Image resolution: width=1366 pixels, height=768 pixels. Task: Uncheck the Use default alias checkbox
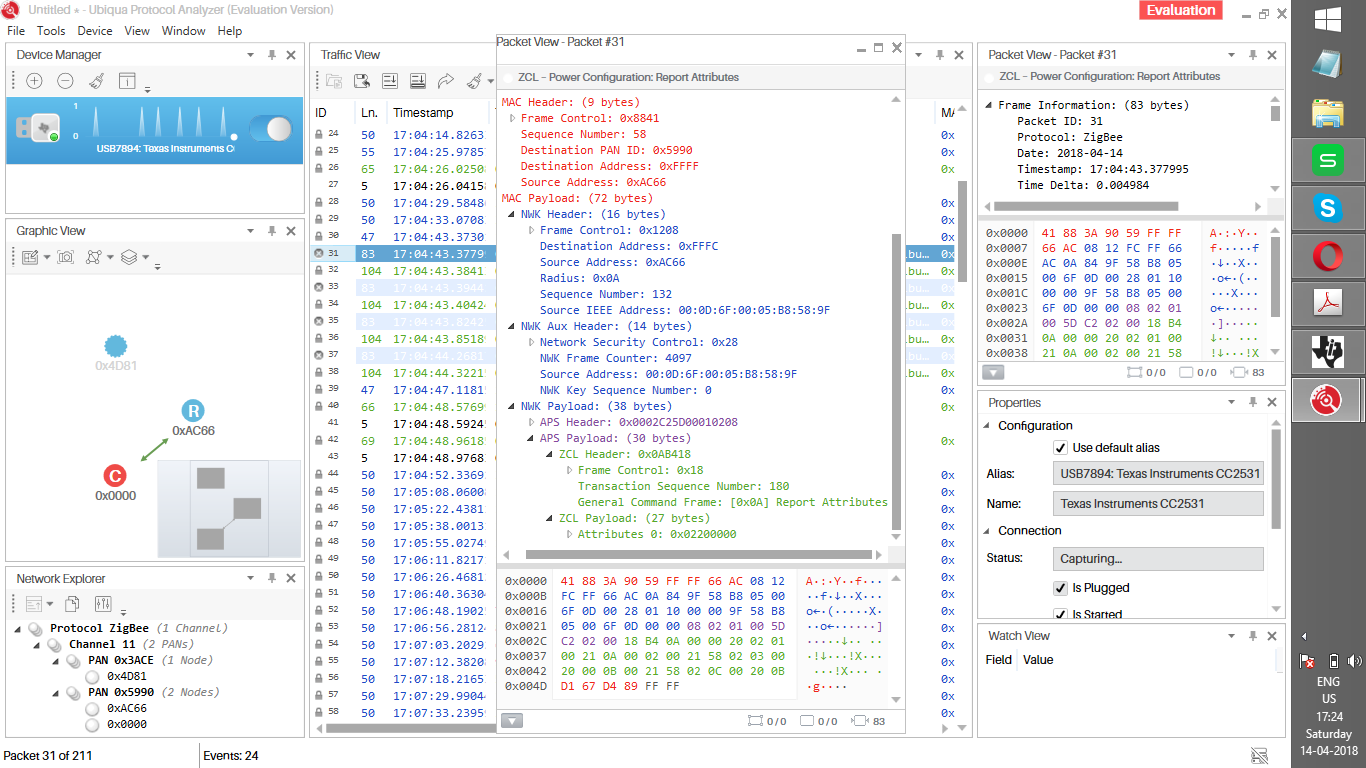pyautogui.click(x=1060, y=448)
